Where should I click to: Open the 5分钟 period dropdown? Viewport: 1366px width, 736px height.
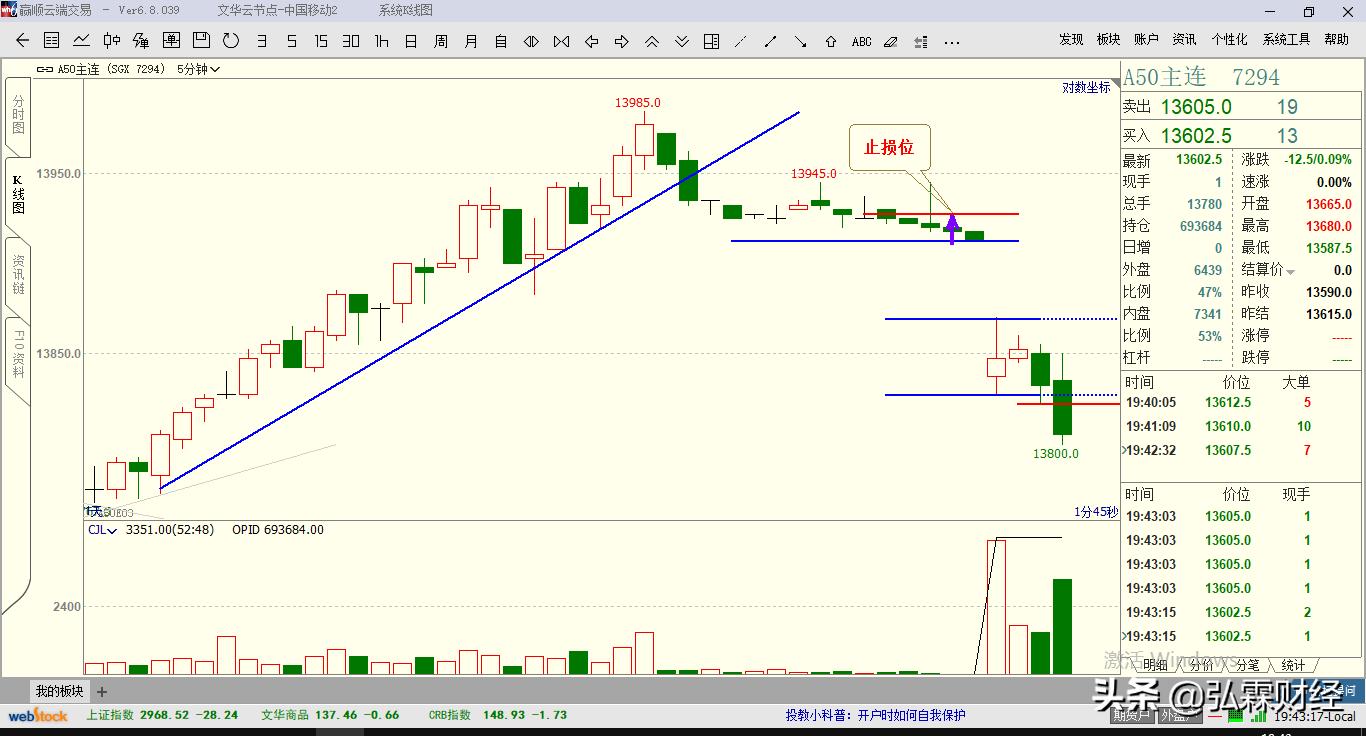pyautogui.click(x=198, y=69)
